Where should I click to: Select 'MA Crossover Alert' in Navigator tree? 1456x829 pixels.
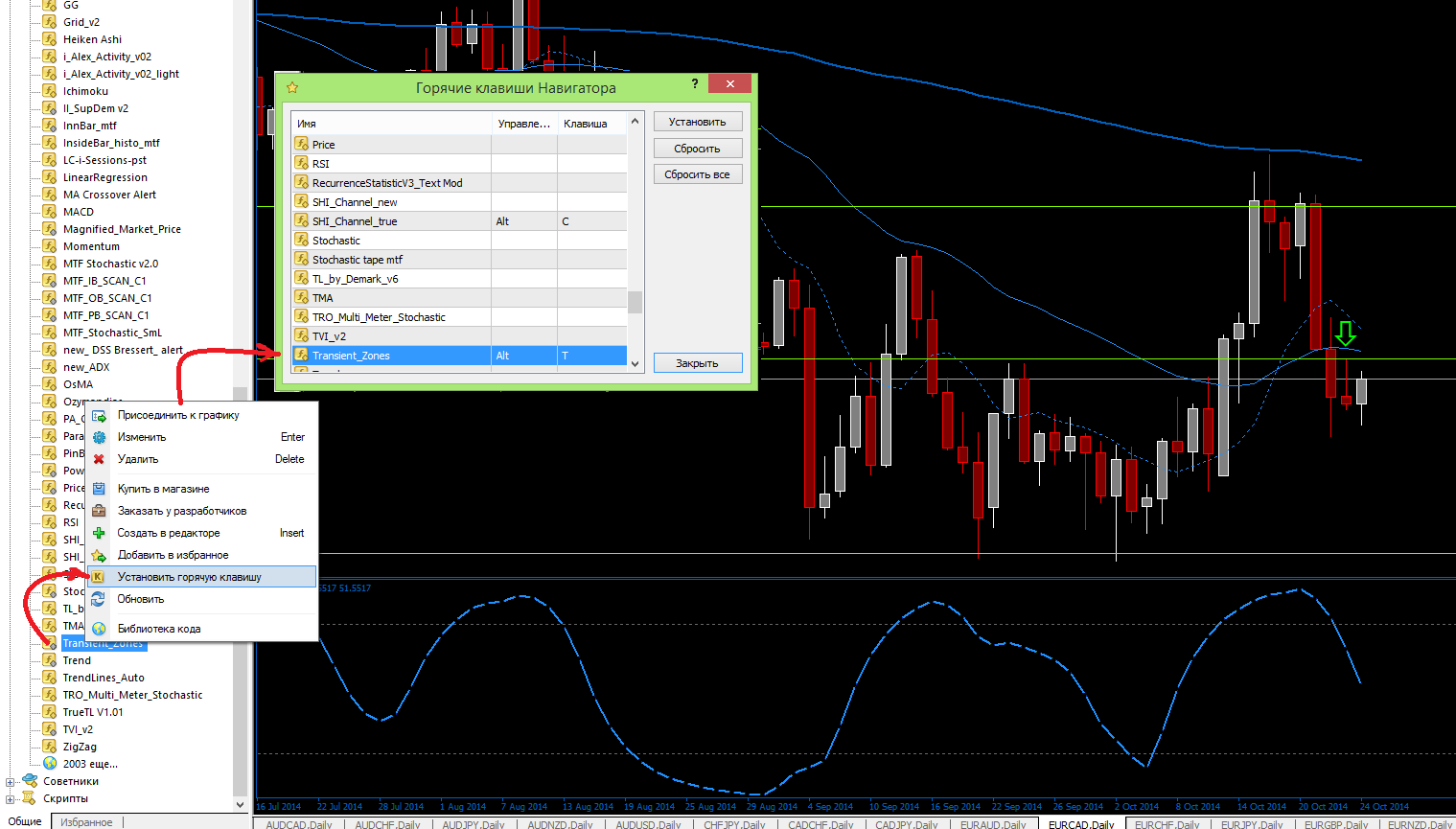pos(109,195)
